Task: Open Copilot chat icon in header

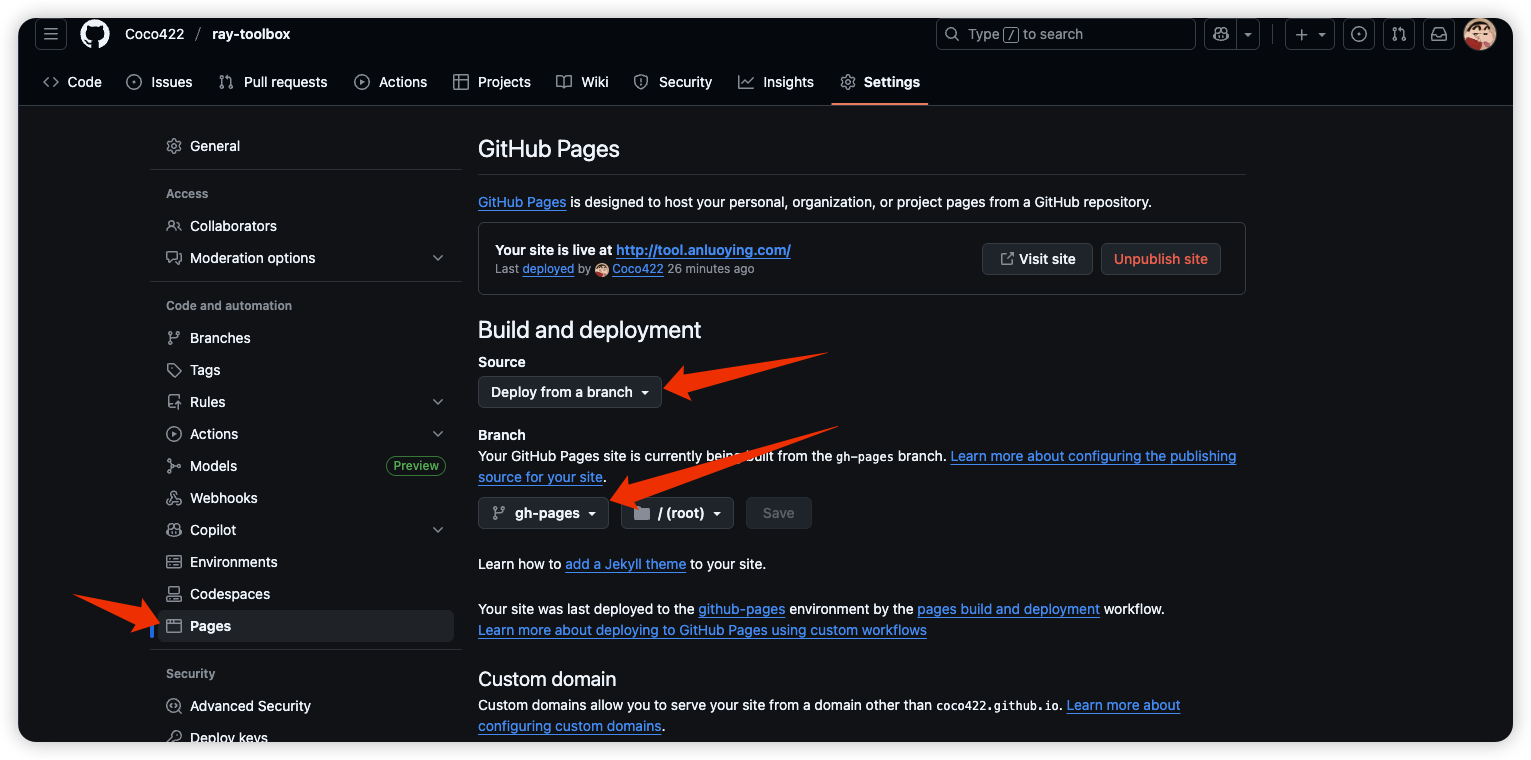Action: coord(1221,34)
